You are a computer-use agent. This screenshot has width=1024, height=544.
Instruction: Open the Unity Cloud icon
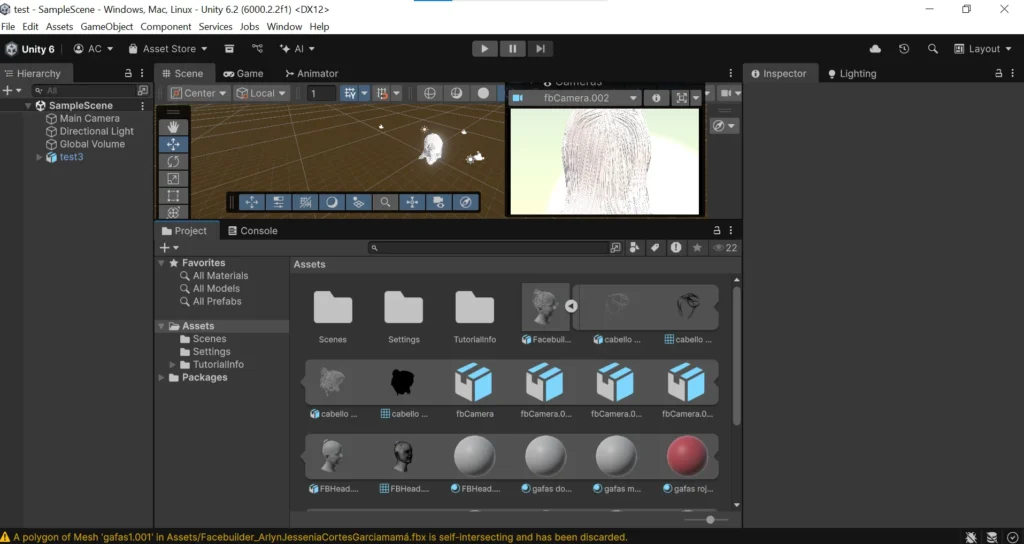(x=876, y=49)
